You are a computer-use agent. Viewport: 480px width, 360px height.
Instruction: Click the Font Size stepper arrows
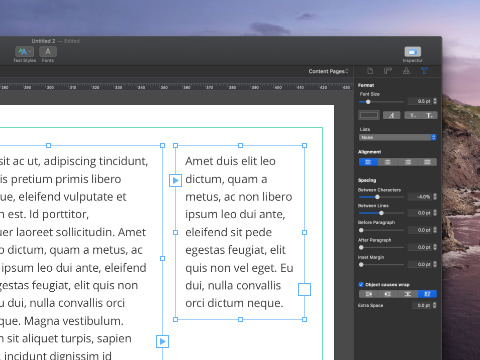[435, 101]
